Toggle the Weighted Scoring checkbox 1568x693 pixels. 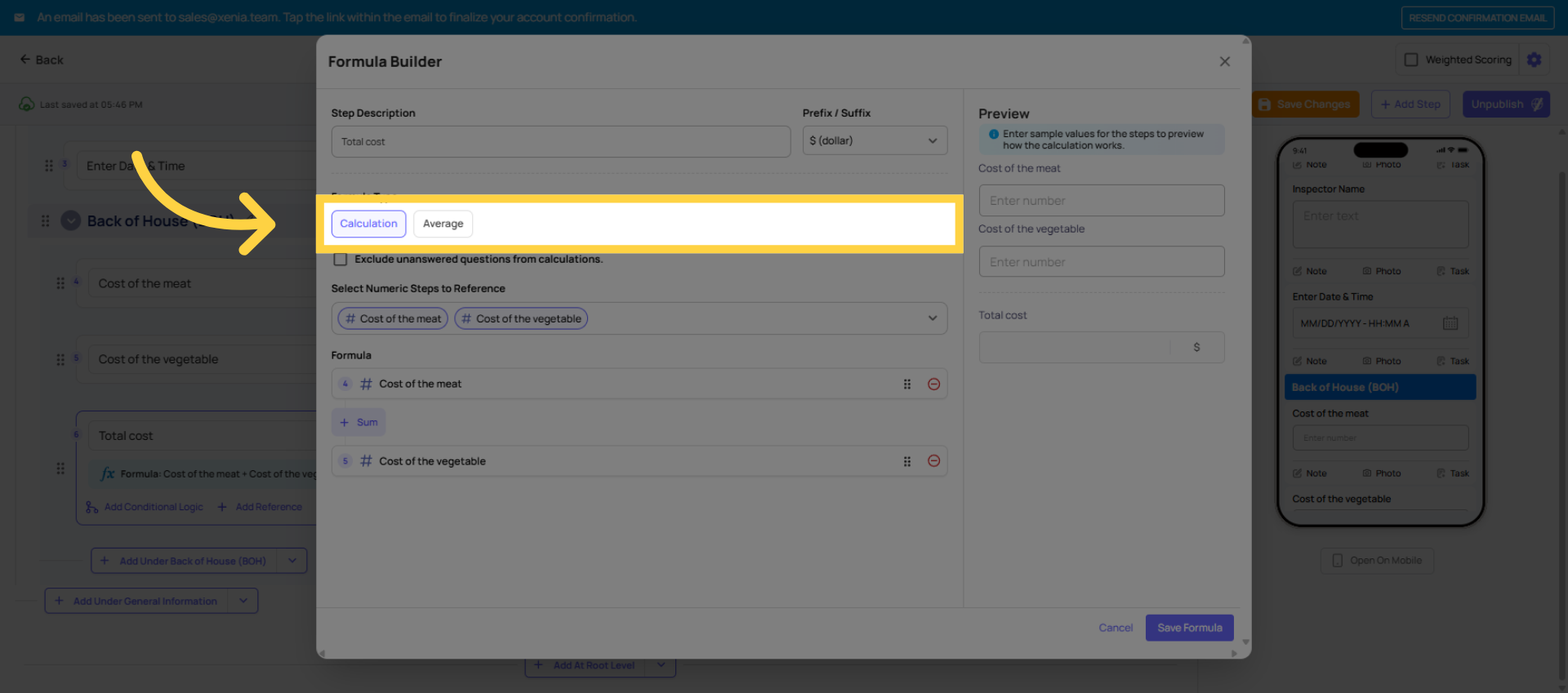tap(1410, 60)
